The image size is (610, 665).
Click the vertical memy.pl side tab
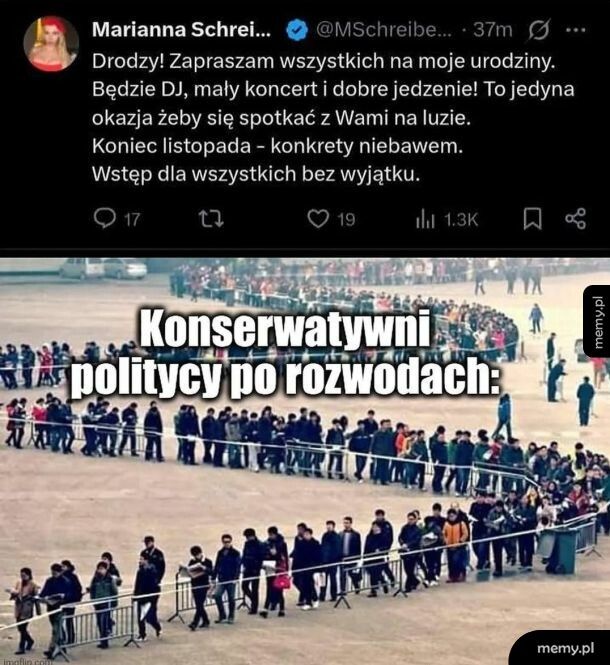pyautogui.click(x=597, y=321)
